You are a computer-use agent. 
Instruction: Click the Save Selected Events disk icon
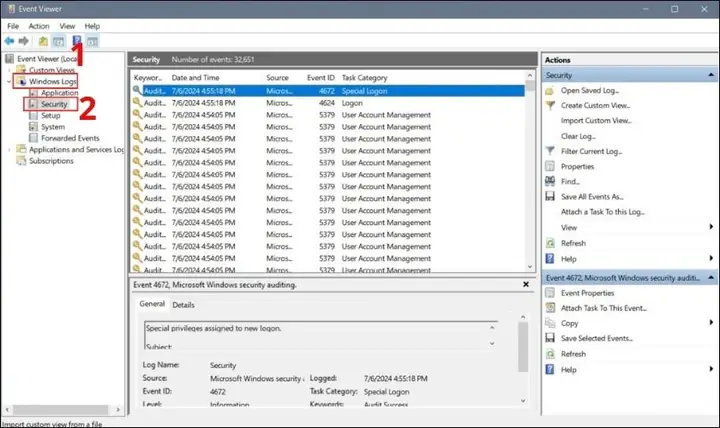[x=550, y=338]
